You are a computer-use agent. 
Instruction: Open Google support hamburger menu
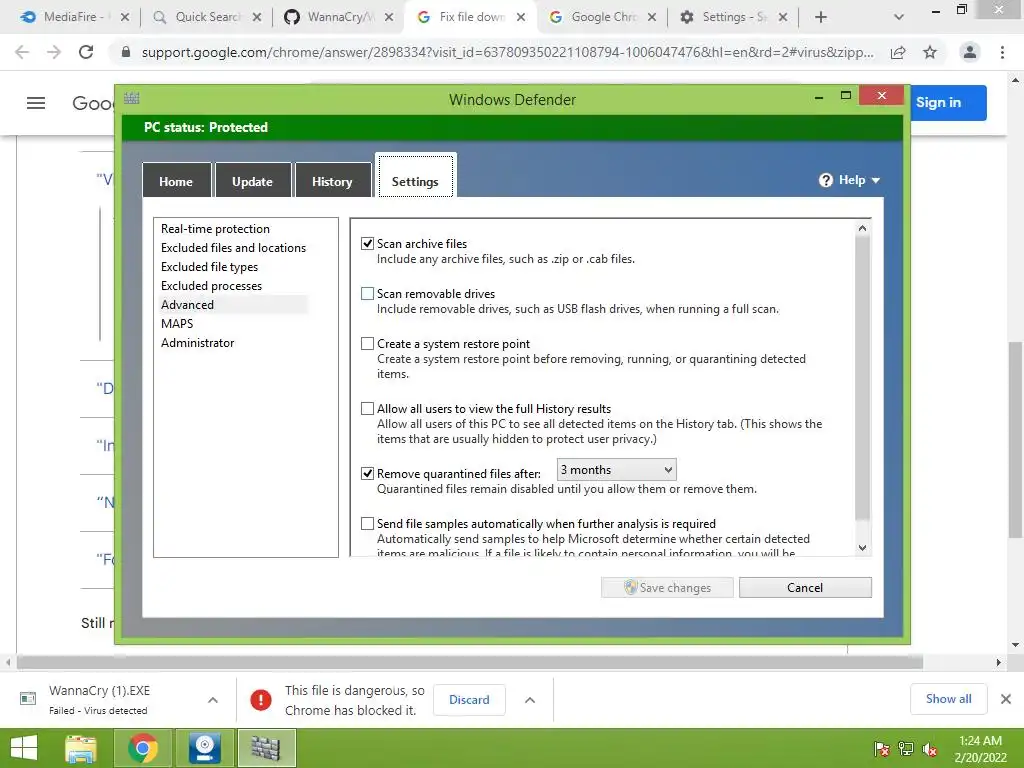pos(36,103)
